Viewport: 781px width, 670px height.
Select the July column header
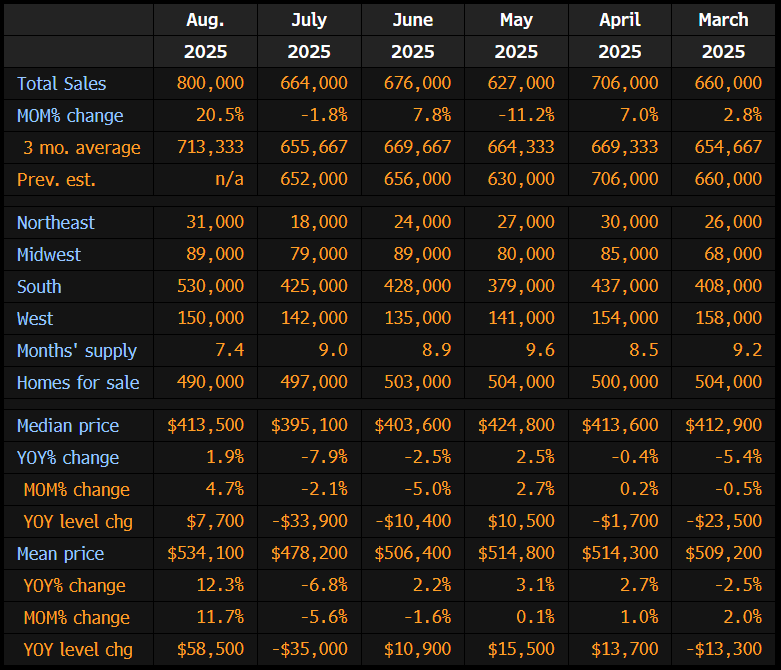(x=309, y=20)
